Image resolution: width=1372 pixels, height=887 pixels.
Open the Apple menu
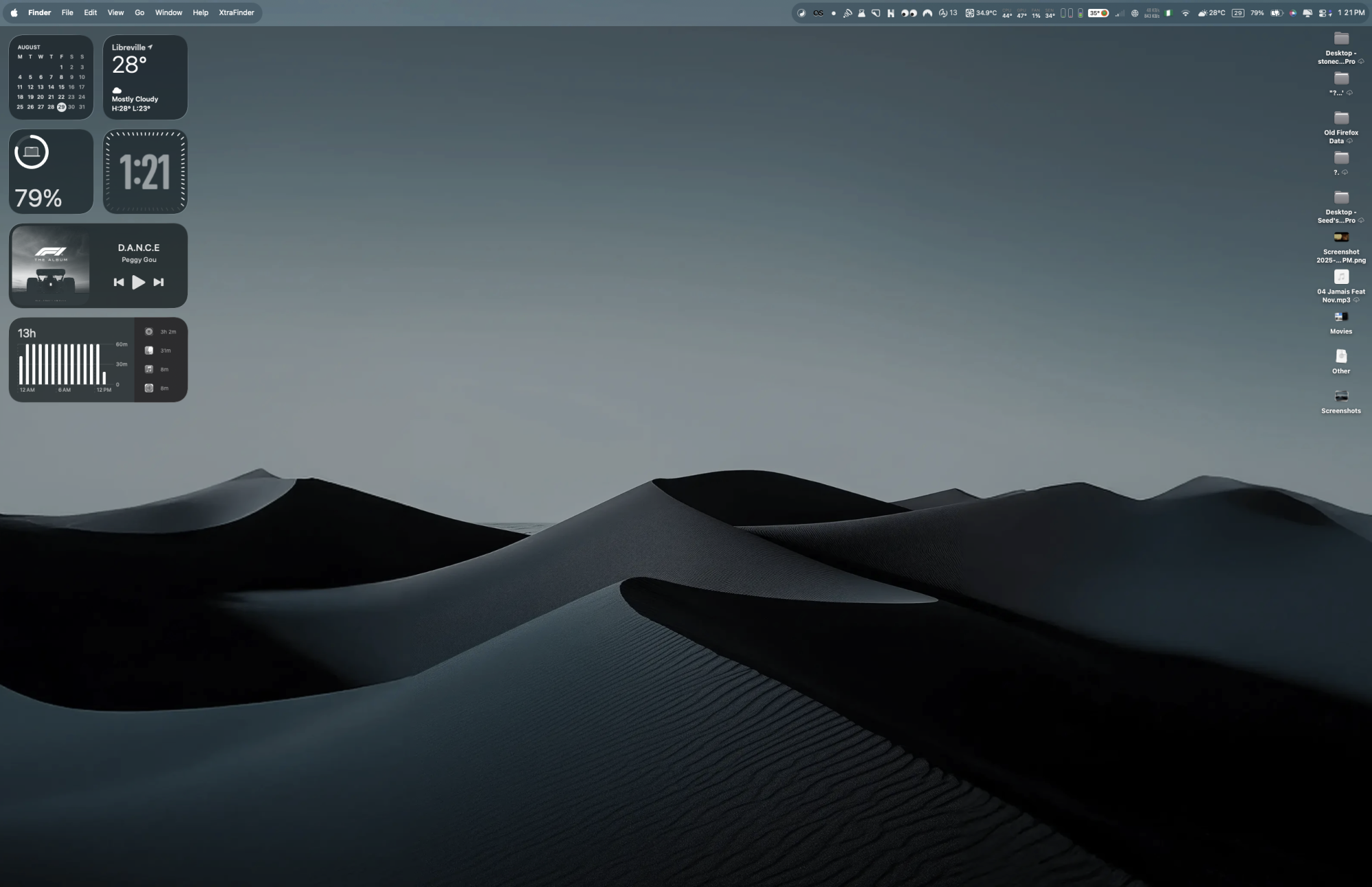14,12
